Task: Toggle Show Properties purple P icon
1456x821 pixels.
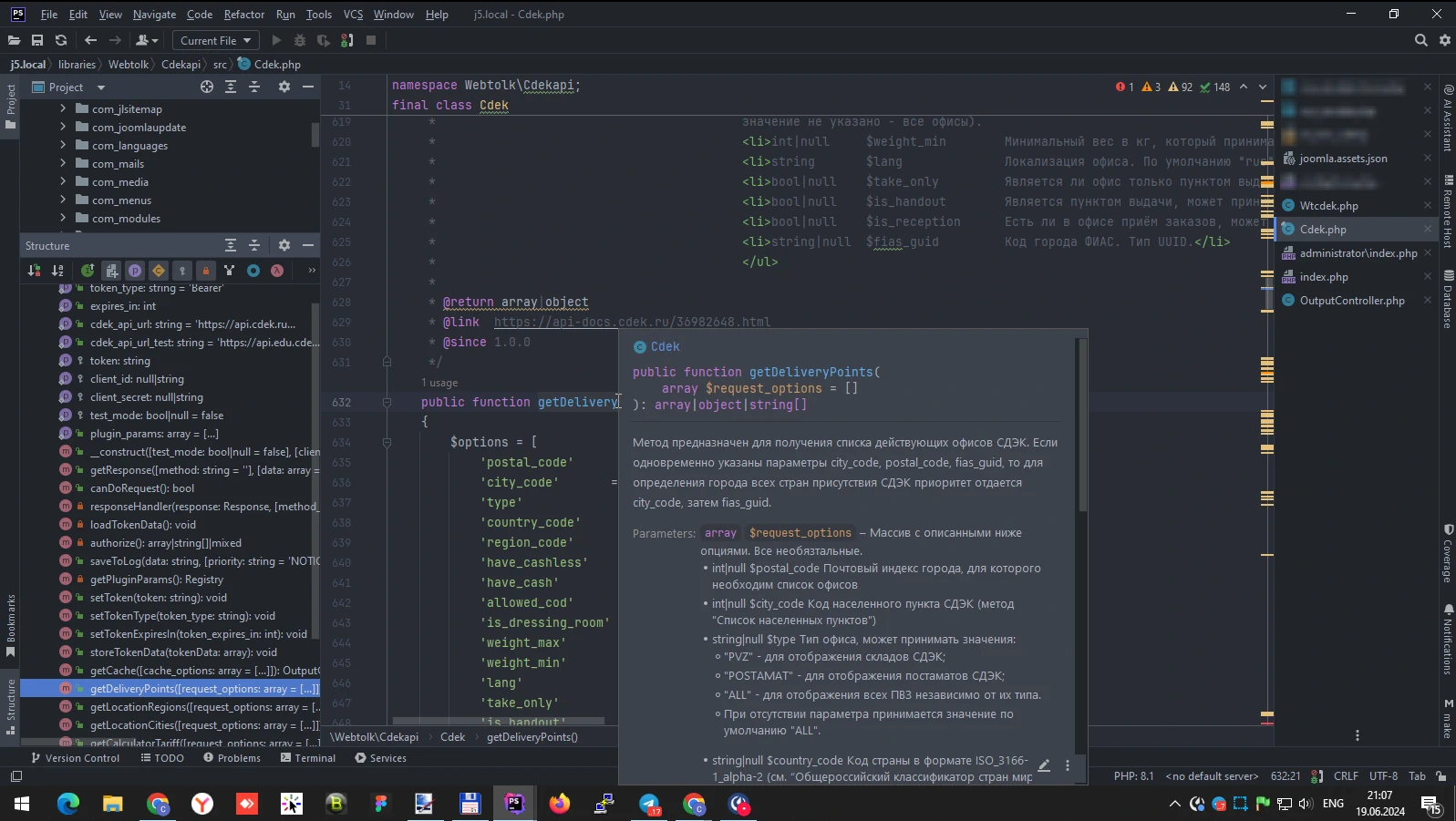Action: click(x=135, y=271)
